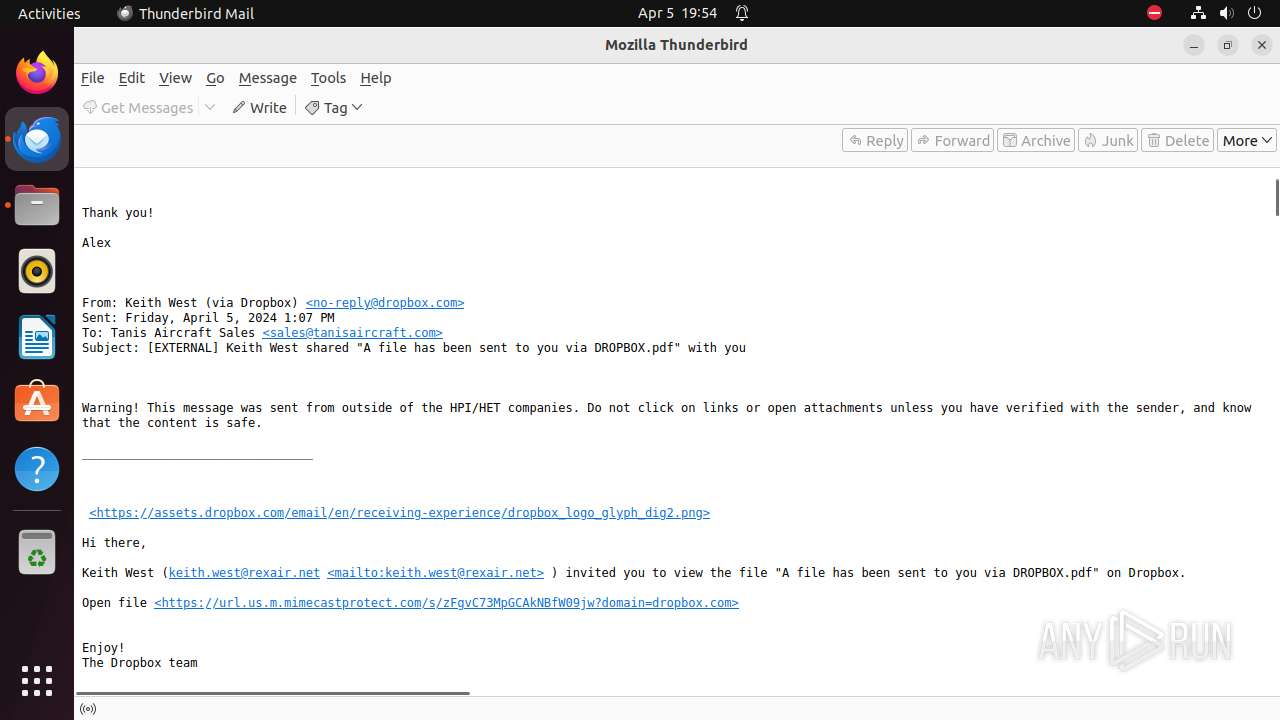
Task: Click the vertical scrollbar thumb
Action: click(x=1276, y=197)
